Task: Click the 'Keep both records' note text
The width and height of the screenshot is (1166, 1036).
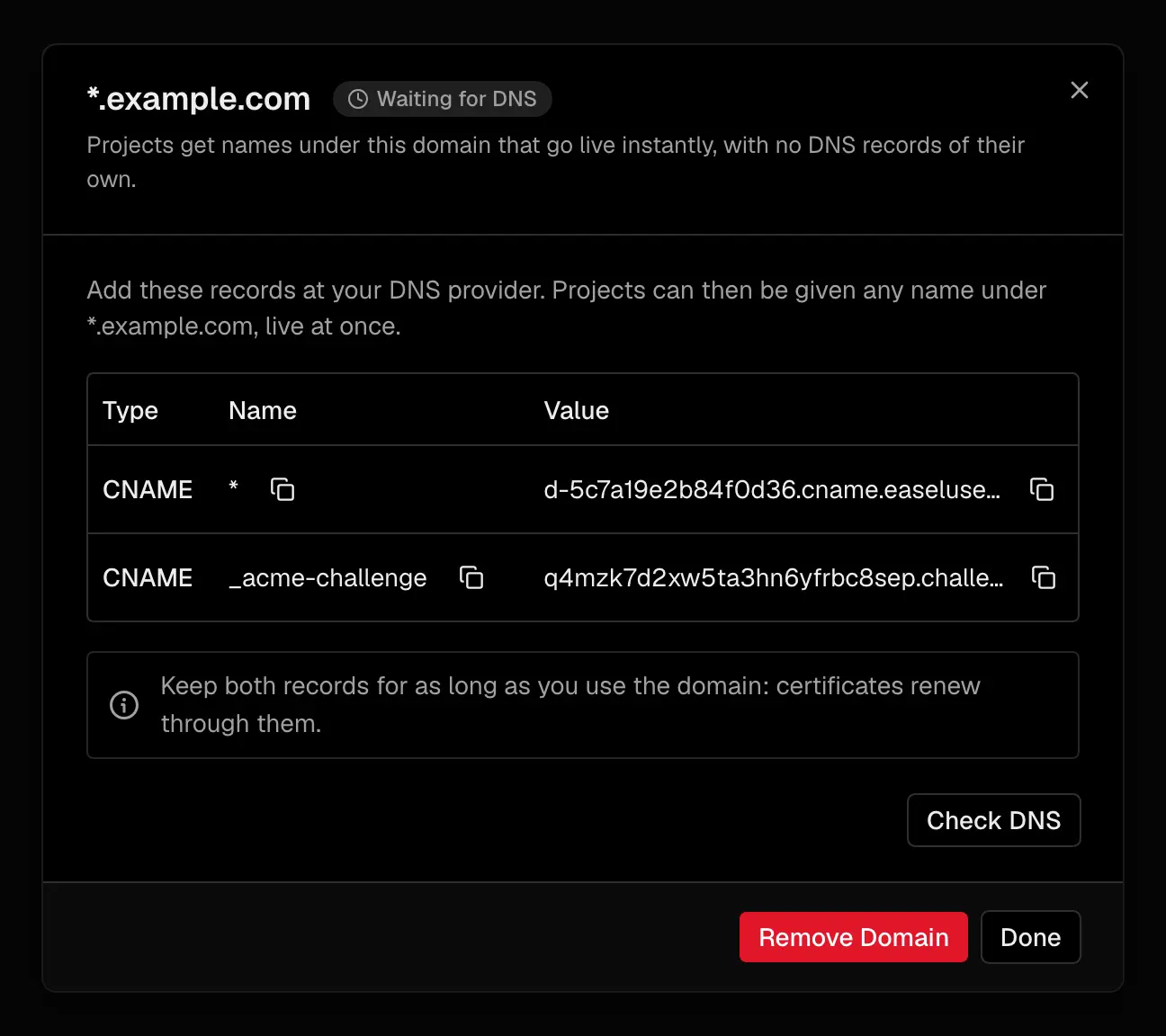Action: (x=570, y=705)
